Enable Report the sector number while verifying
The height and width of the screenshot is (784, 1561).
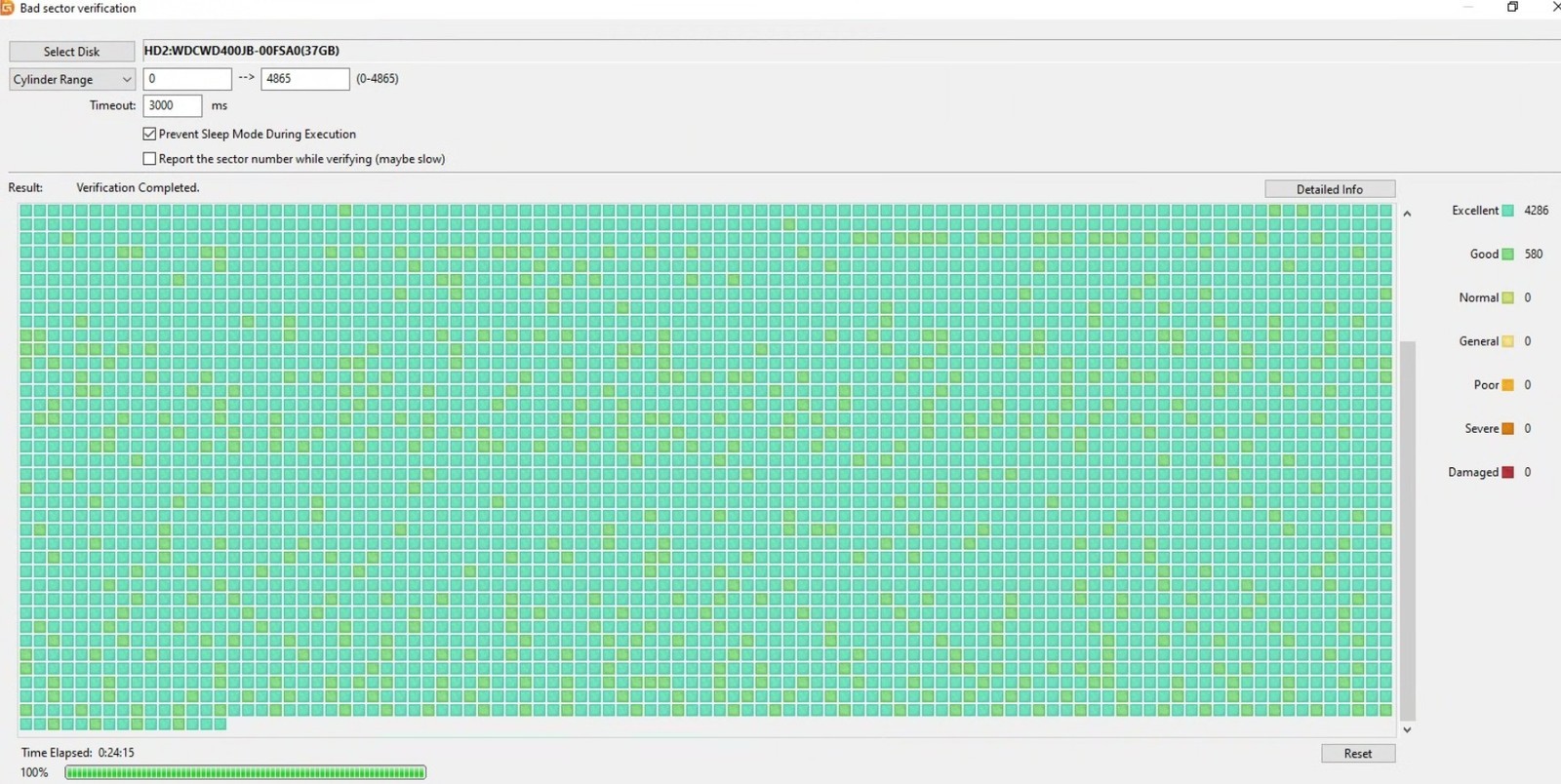coord(149,158)
